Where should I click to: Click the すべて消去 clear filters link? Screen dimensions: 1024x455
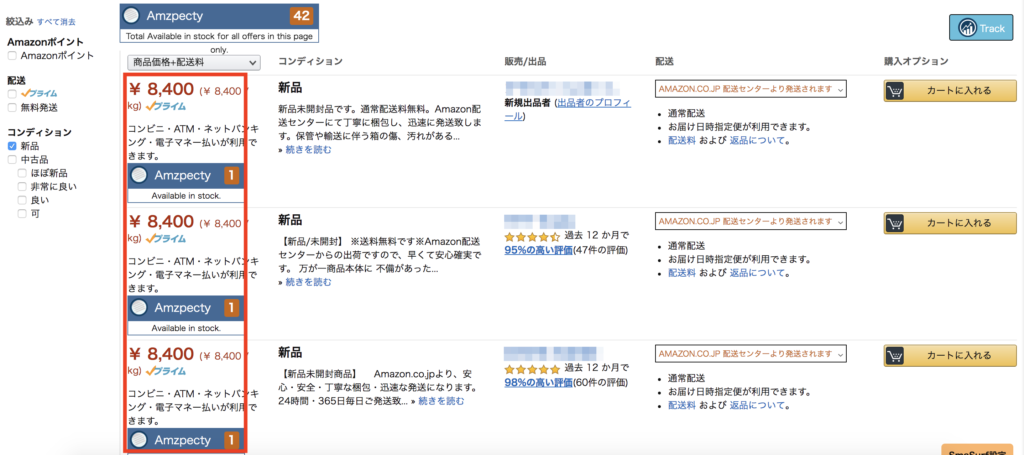[56, 22]
